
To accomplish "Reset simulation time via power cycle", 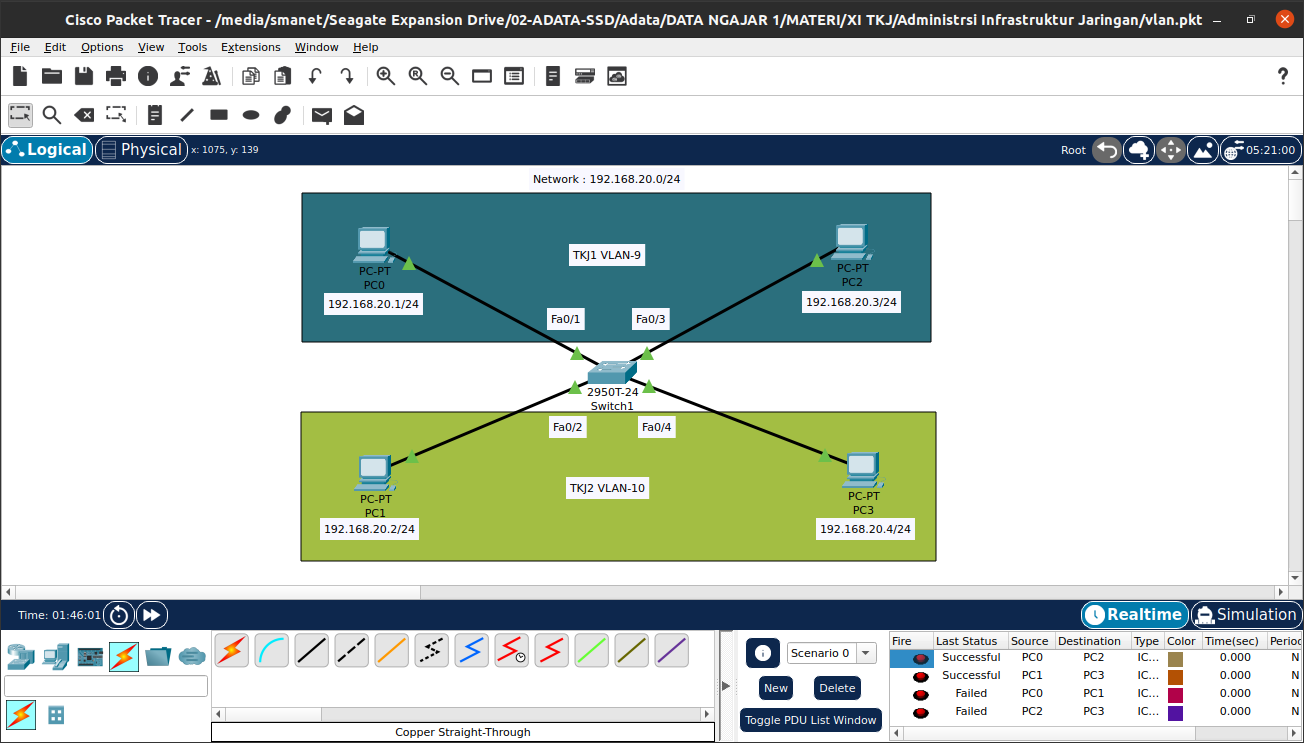I will click(118, 615).
